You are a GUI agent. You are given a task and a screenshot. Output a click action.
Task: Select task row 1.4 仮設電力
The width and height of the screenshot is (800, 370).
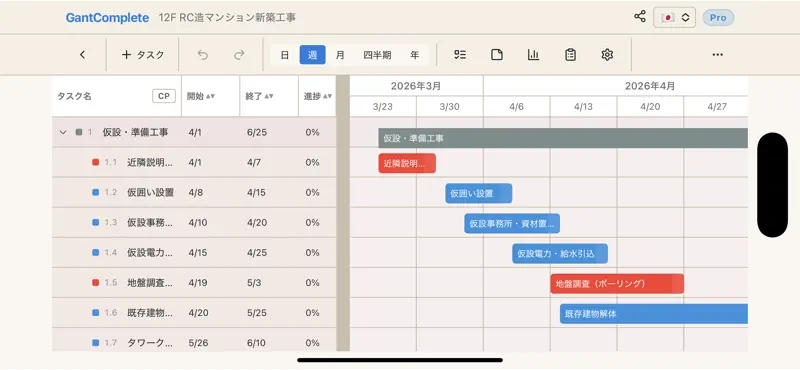(x=194, y=253)
